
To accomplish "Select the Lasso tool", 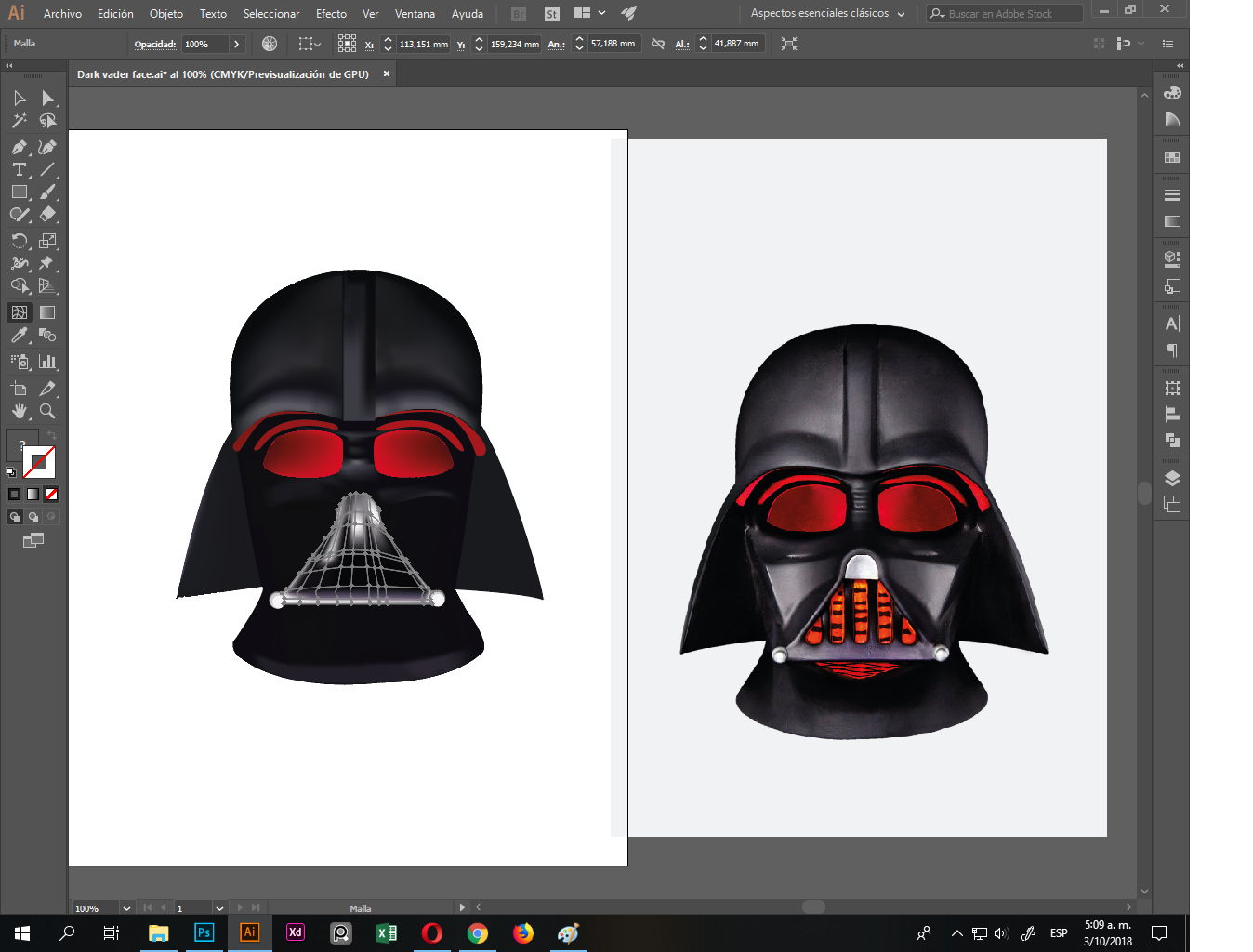I will pyautogui.click(x=47, y=121).
